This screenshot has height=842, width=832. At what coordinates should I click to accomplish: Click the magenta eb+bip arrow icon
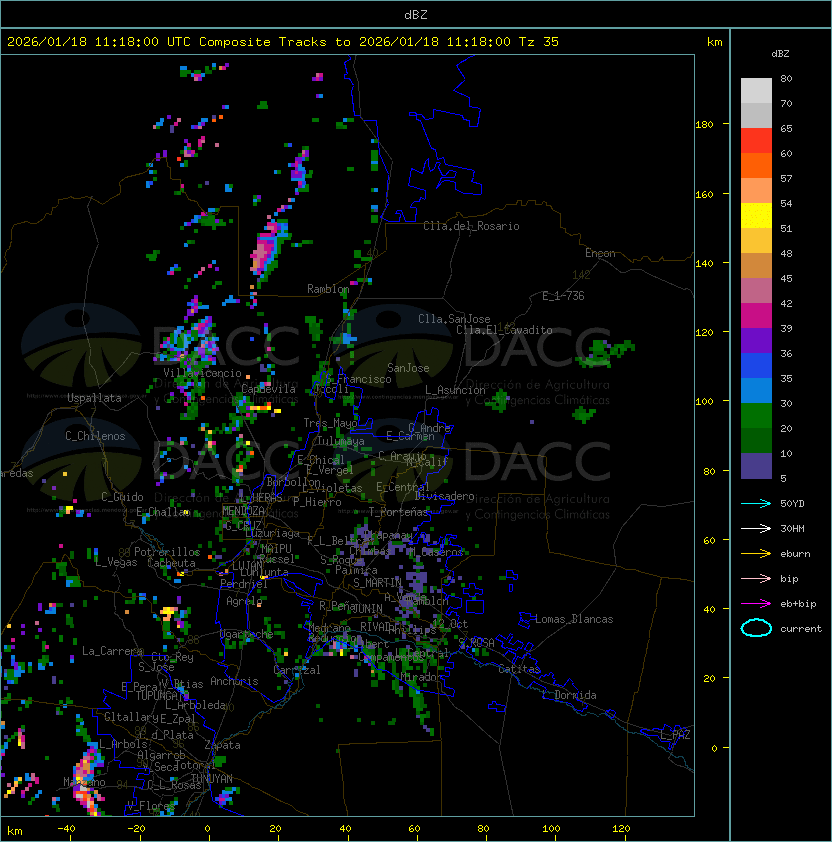pos(756,604)
